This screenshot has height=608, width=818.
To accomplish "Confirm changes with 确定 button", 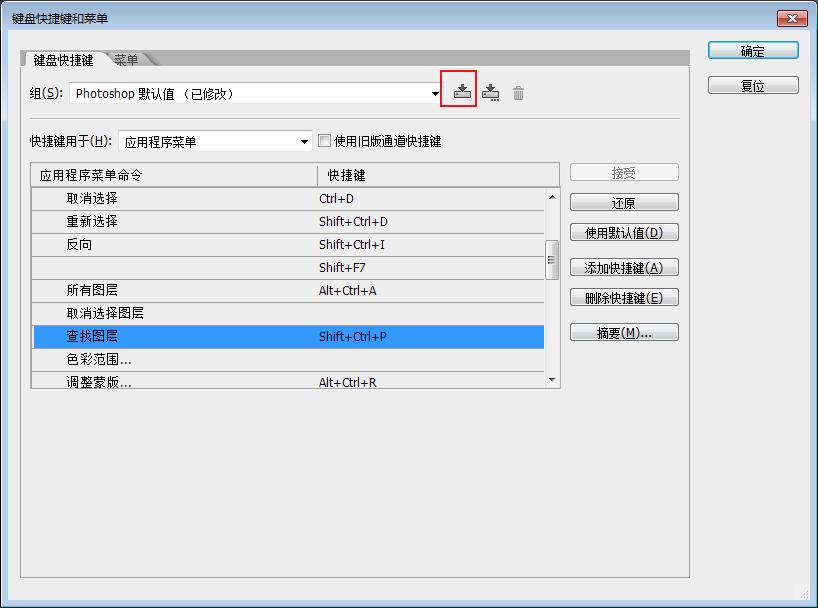I will coord(753,50).
